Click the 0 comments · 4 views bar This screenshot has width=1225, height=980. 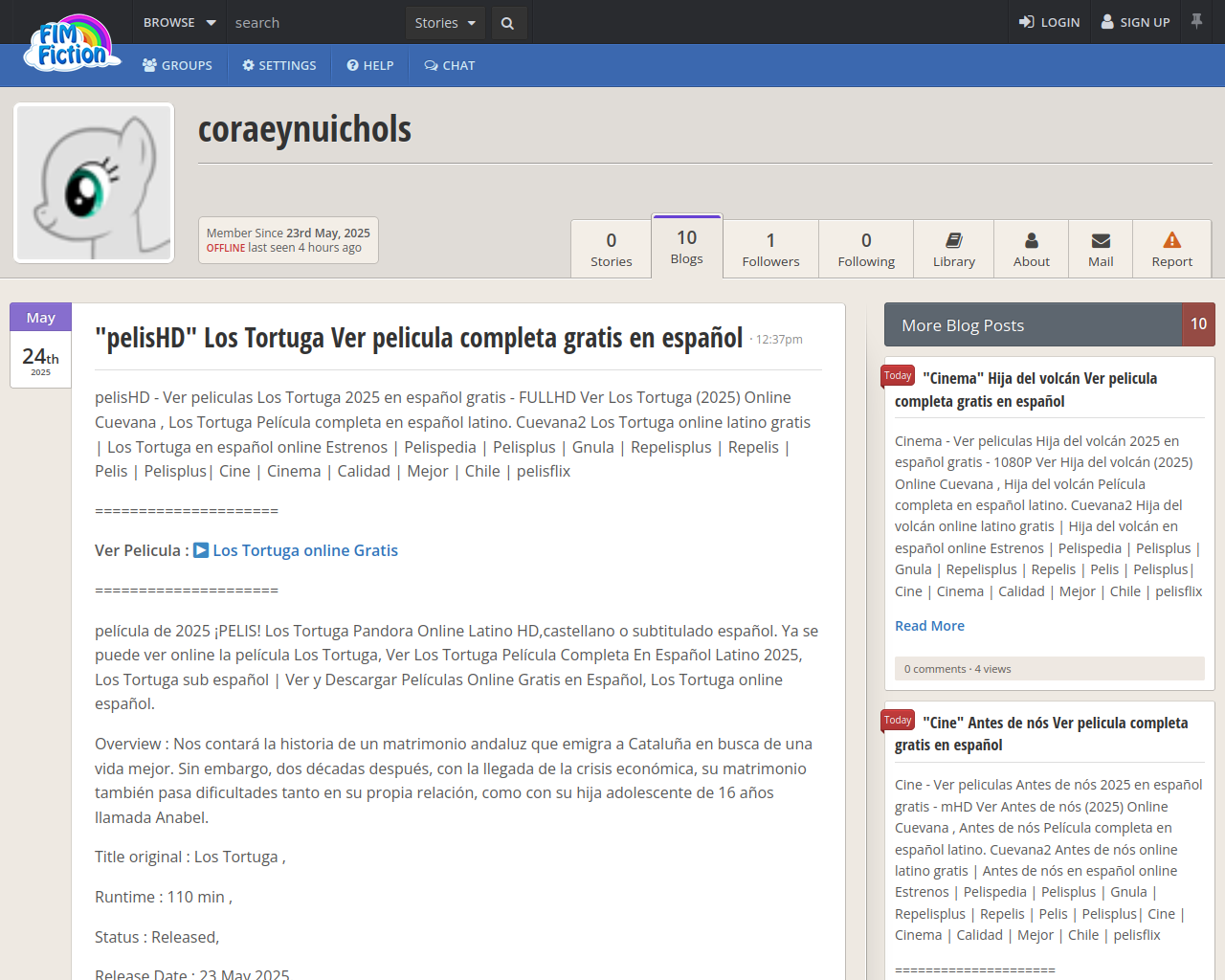pos(1050,669)
